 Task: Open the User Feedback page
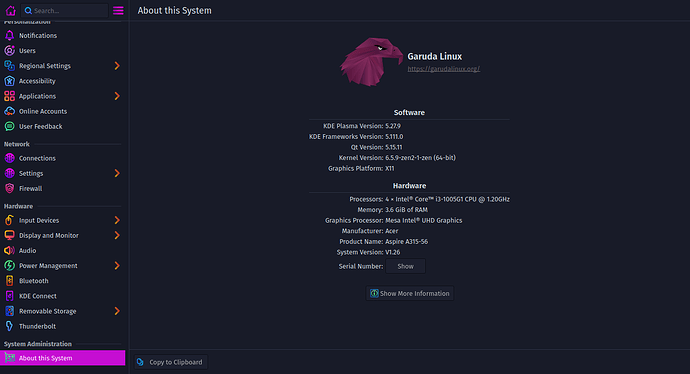(x=40, y=126)
